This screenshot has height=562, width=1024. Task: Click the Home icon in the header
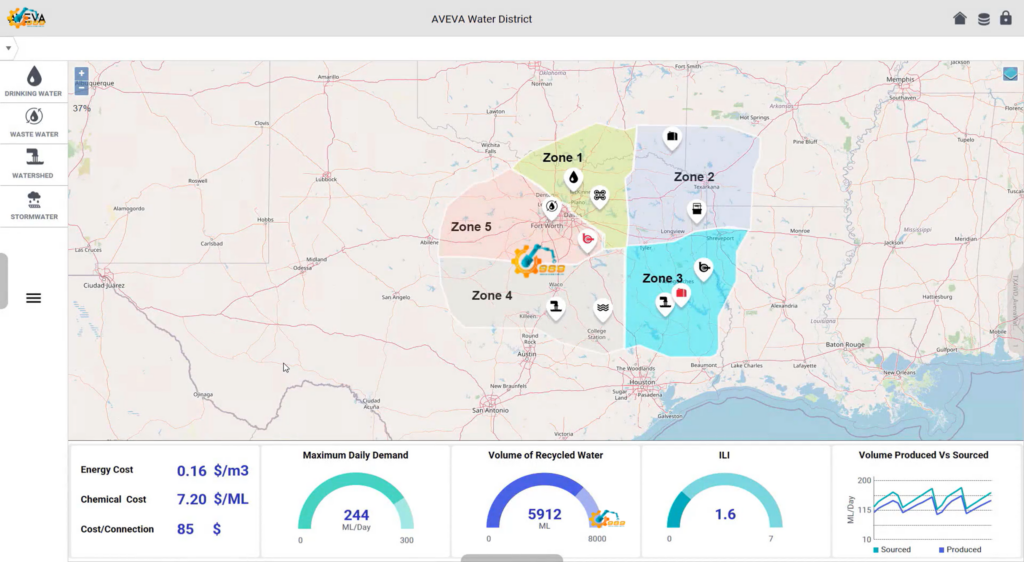tap(960, 18)
